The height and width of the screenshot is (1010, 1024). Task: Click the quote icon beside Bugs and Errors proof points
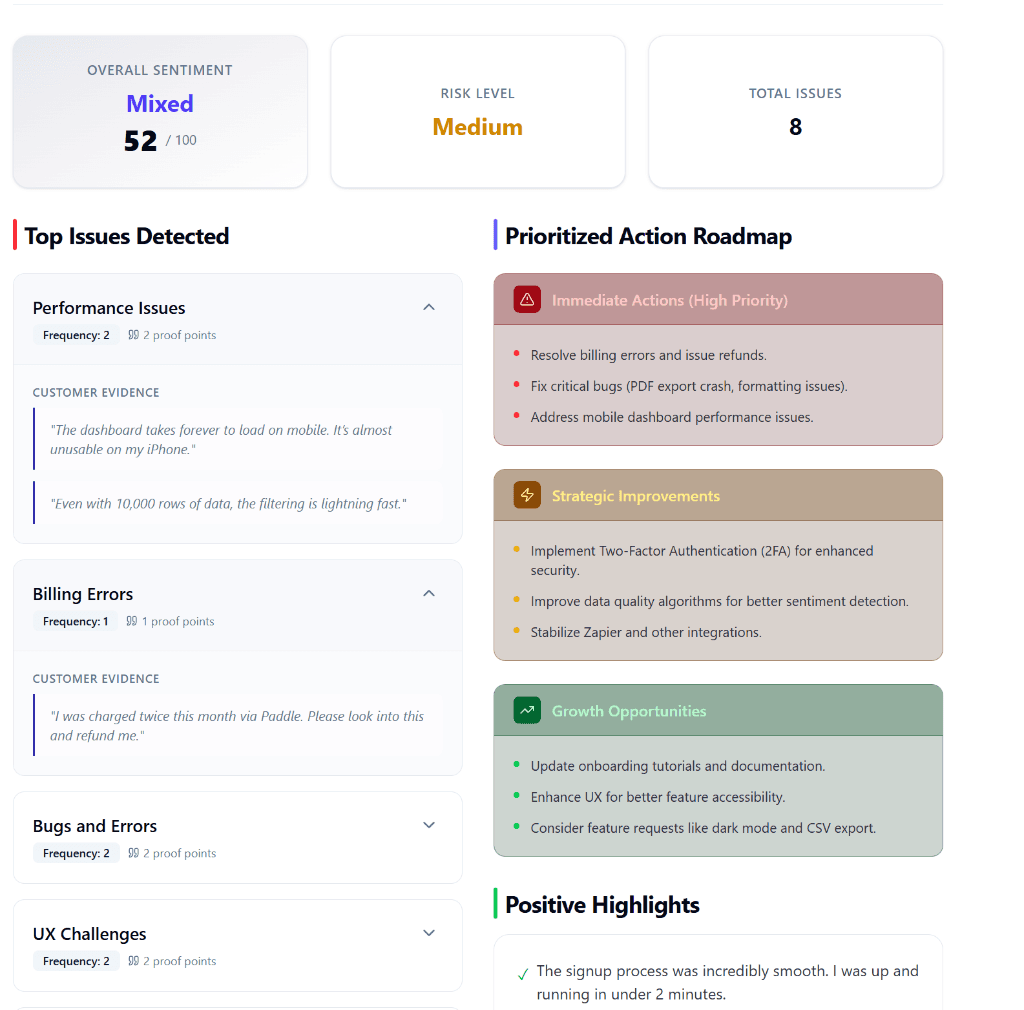[x=131, y=853]
